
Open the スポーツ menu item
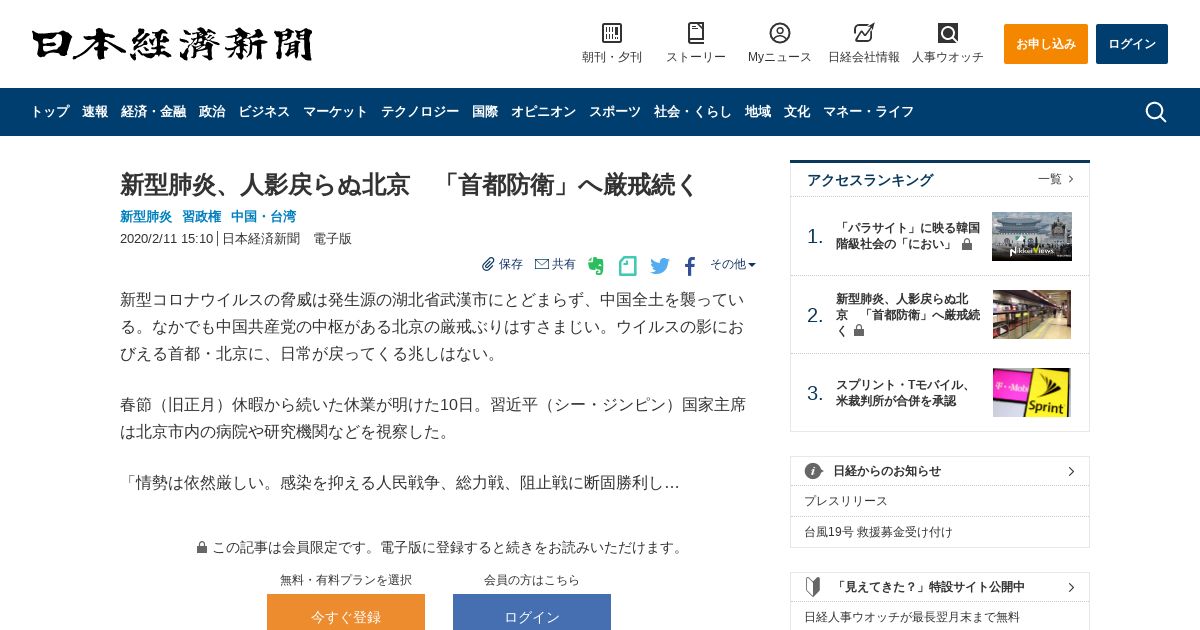pyautogui.click(x=615, y=112)
